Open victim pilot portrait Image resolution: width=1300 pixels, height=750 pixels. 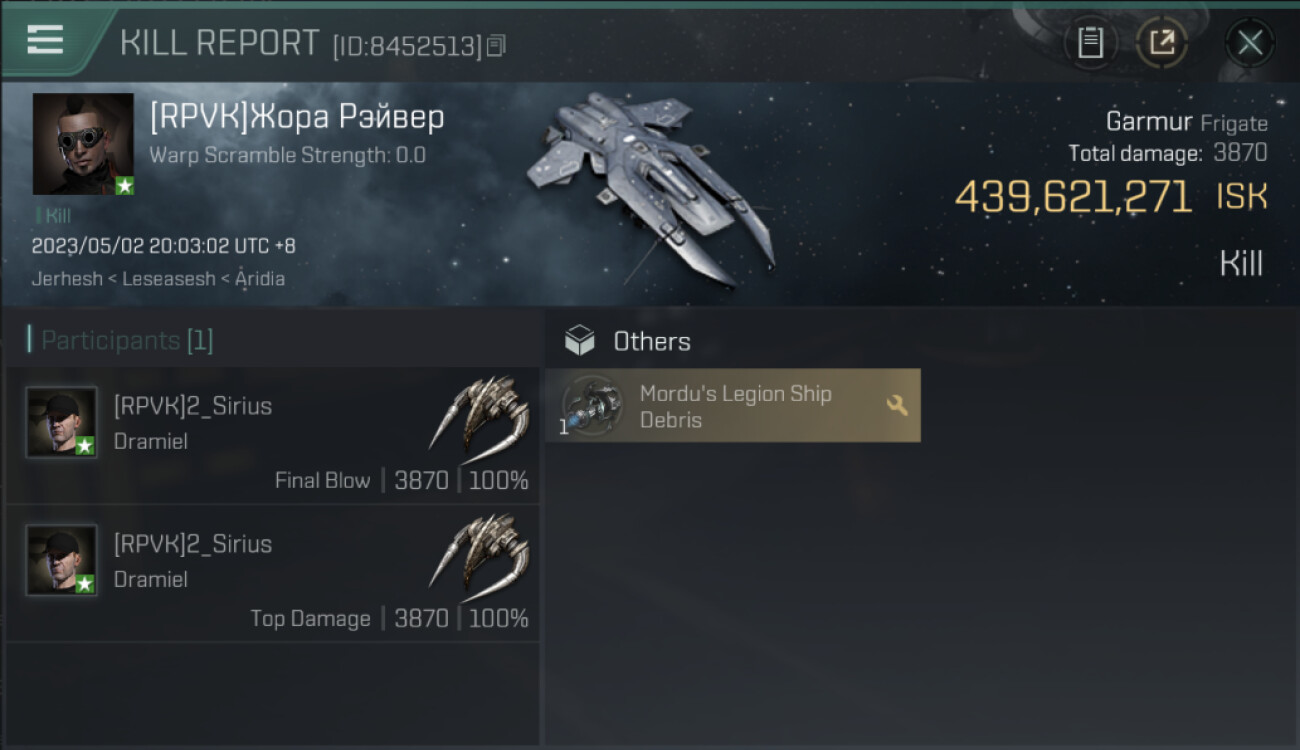coord(83,144)
